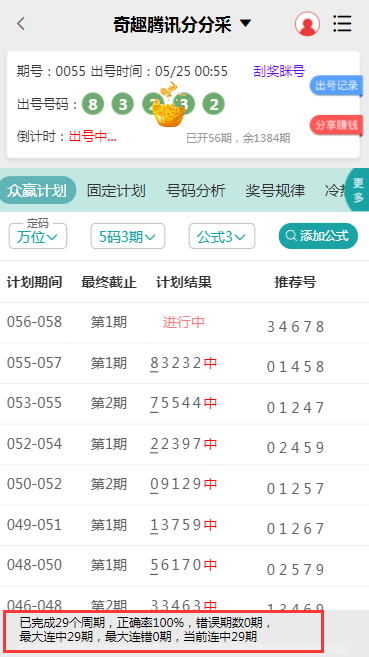Select the 048-050 plan period
369x657 pixels.
[34, 565]
